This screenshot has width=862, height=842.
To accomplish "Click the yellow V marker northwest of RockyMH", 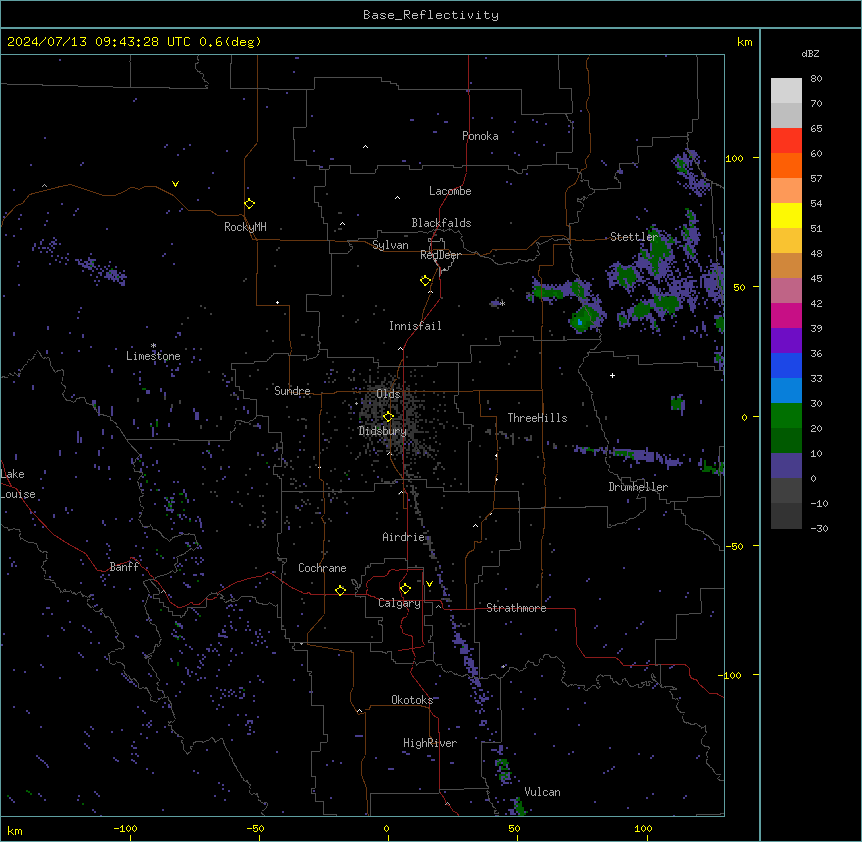I will [x=175, y=184].
